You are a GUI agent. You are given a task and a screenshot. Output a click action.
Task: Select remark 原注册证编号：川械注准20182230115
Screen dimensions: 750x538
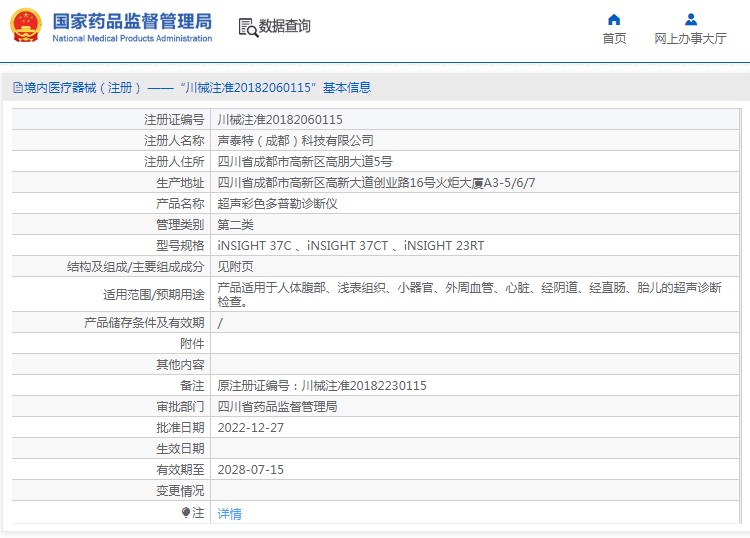(x=322, y=385)
